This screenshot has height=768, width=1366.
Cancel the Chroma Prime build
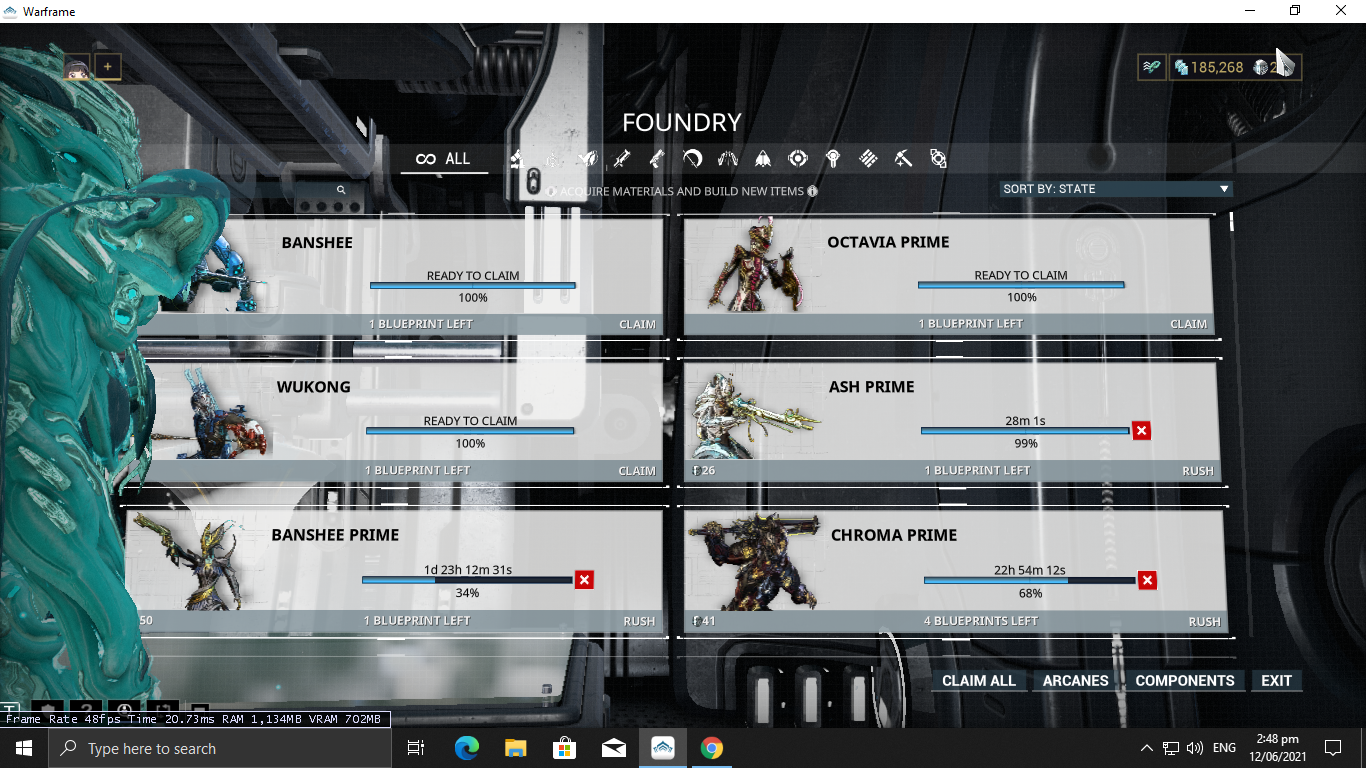[x=1147, y=580]
